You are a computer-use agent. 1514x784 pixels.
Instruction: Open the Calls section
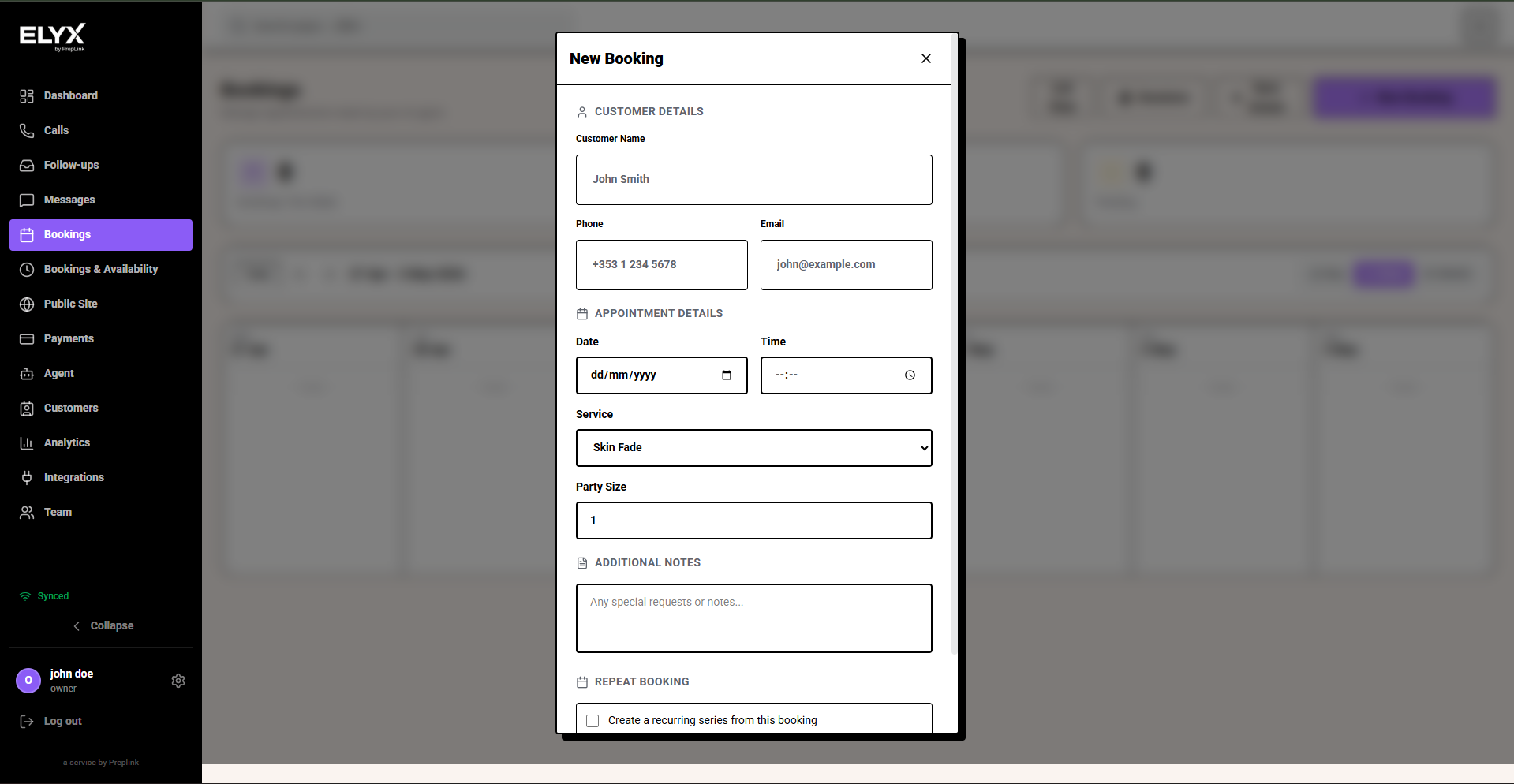101,130
